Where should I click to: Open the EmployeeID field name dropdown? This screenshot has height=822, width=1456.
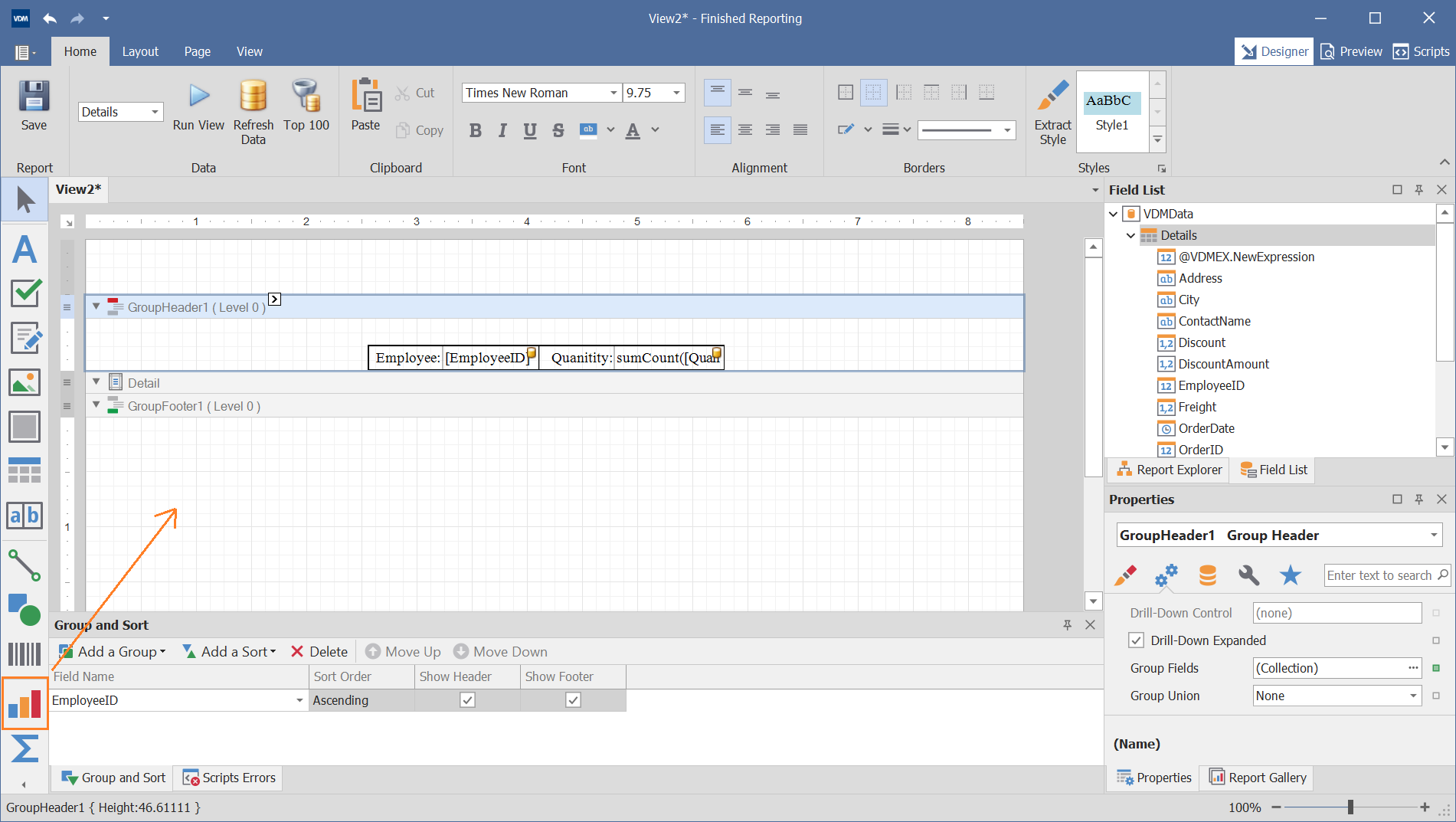pos(299,700)
